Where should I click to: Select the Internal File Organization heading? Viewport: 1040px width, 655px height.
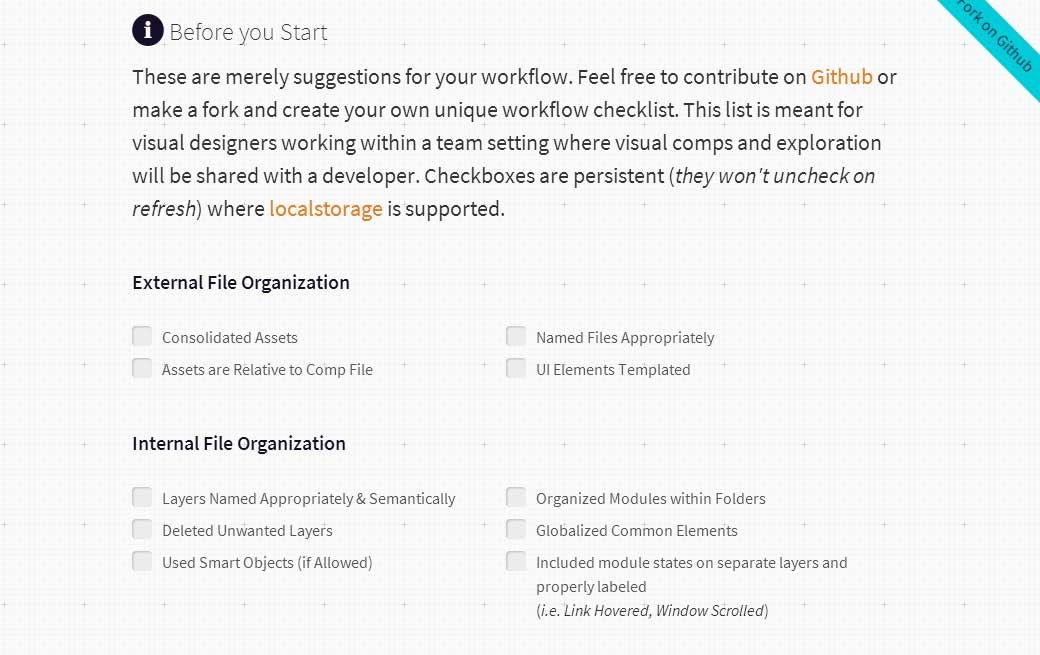tap(238, 444)
